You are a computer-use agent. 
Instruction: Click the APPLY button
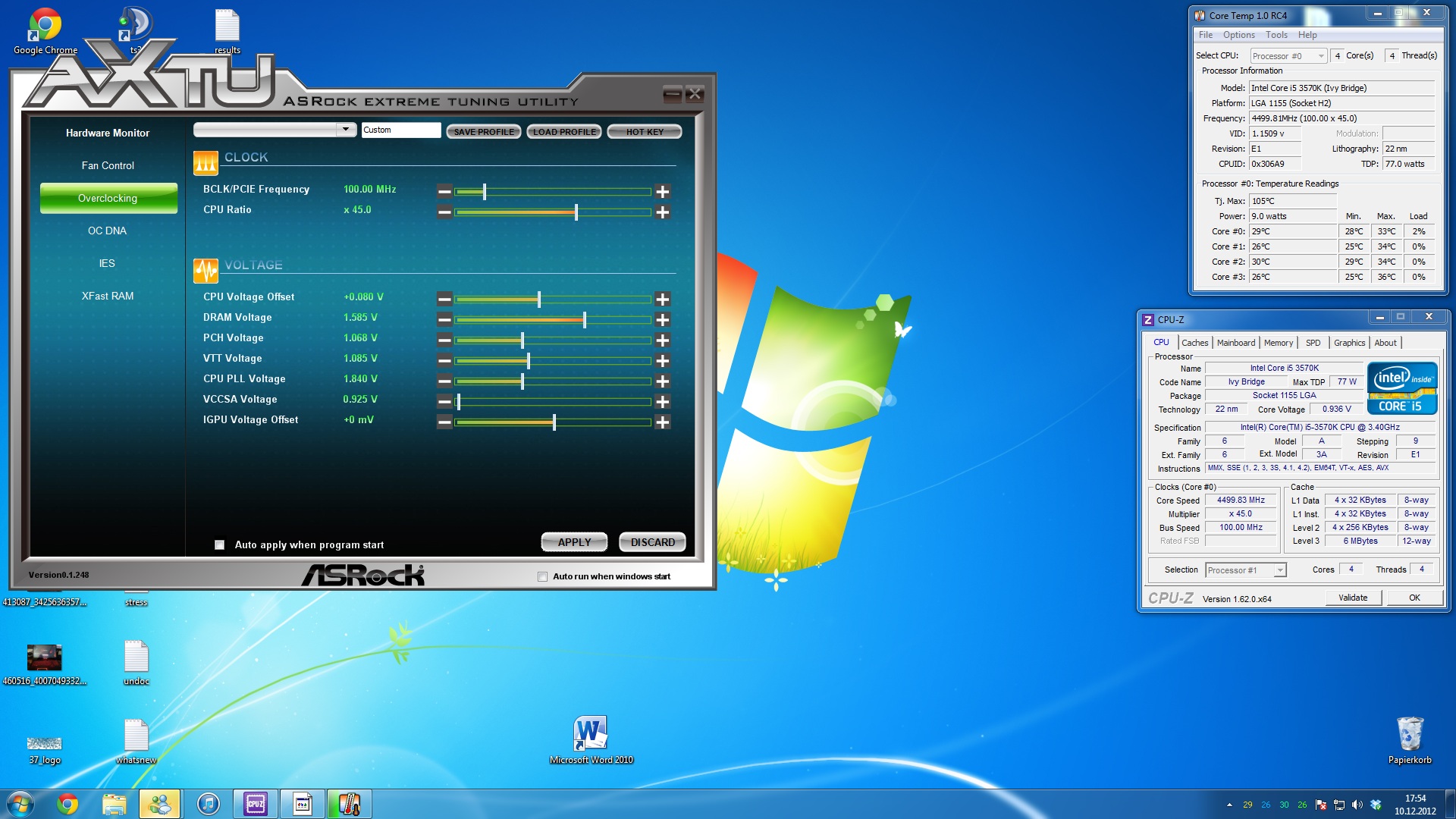click(x=574, y=542)
